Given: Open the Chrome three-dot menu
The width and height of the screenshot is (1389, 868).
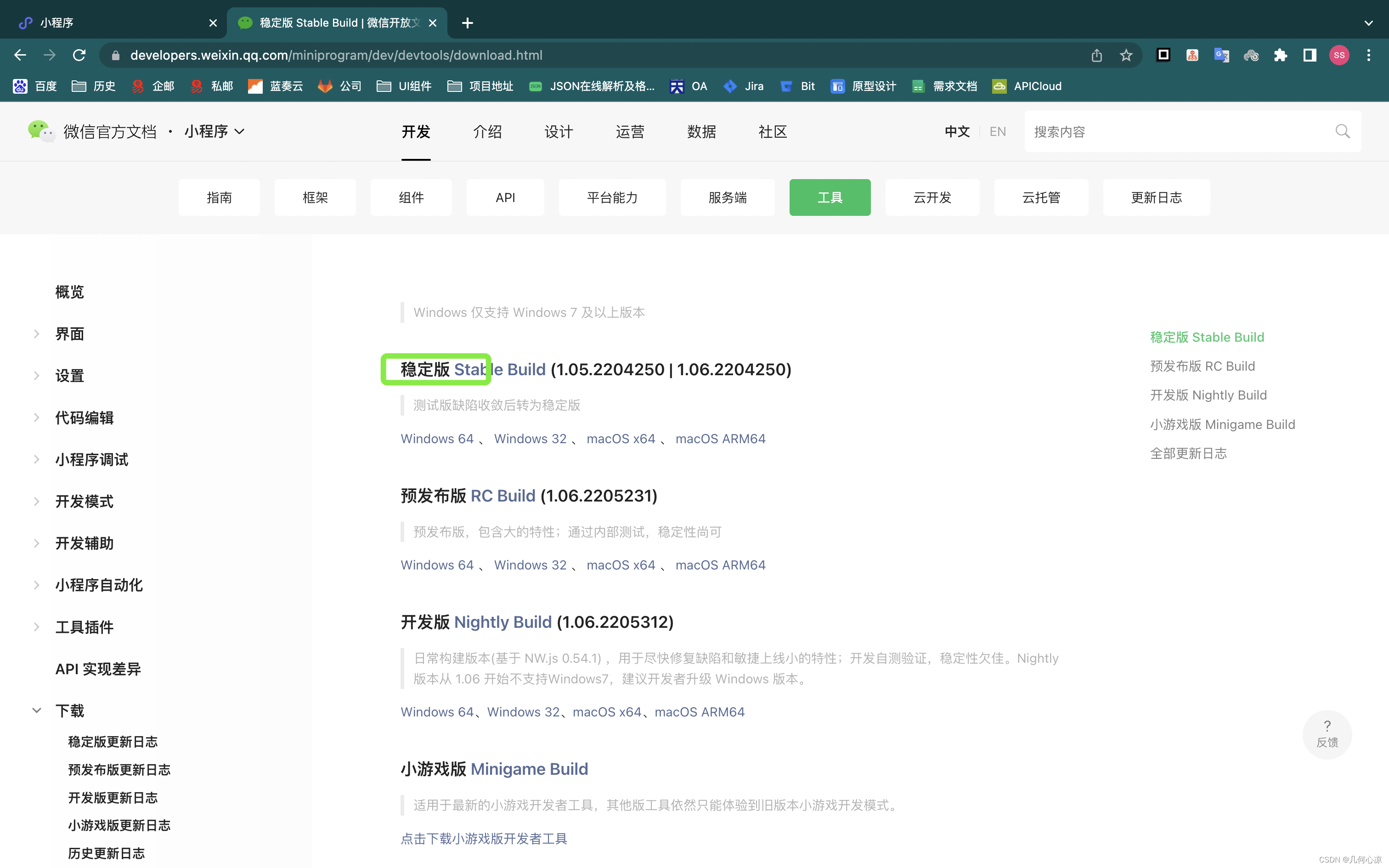Looking at the screenshot, I should tap(1369, 55).
